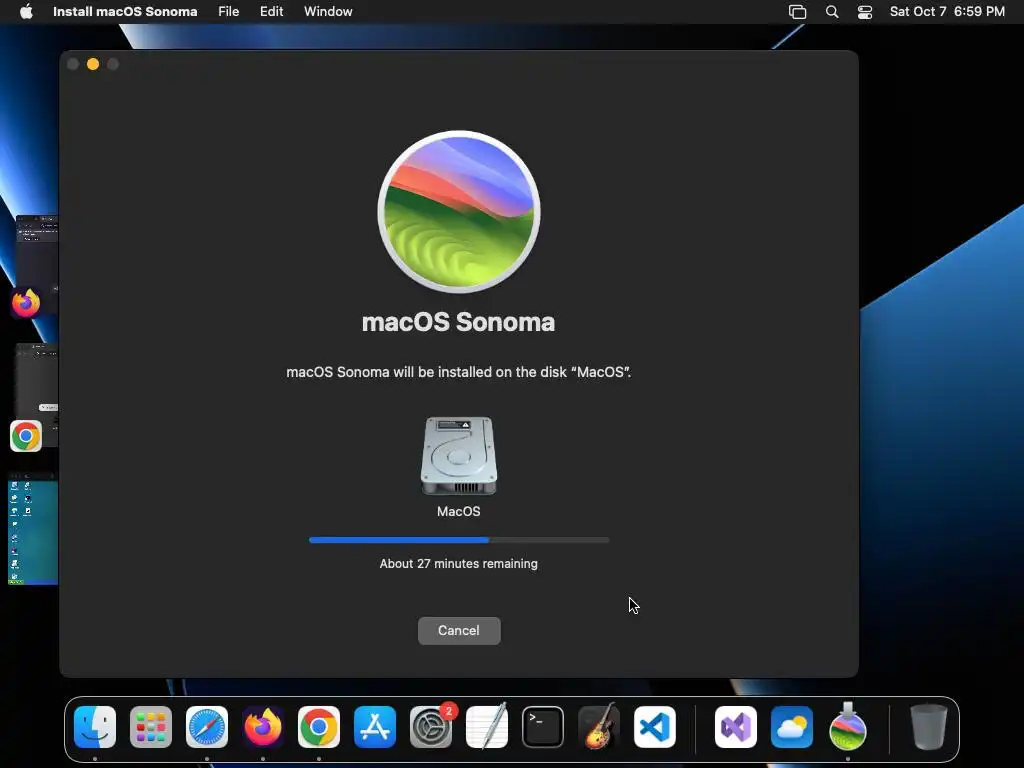Click the macOS Sonoma logo image
1024x768 pixels.
pyautogui.click(x=458, y=212)
